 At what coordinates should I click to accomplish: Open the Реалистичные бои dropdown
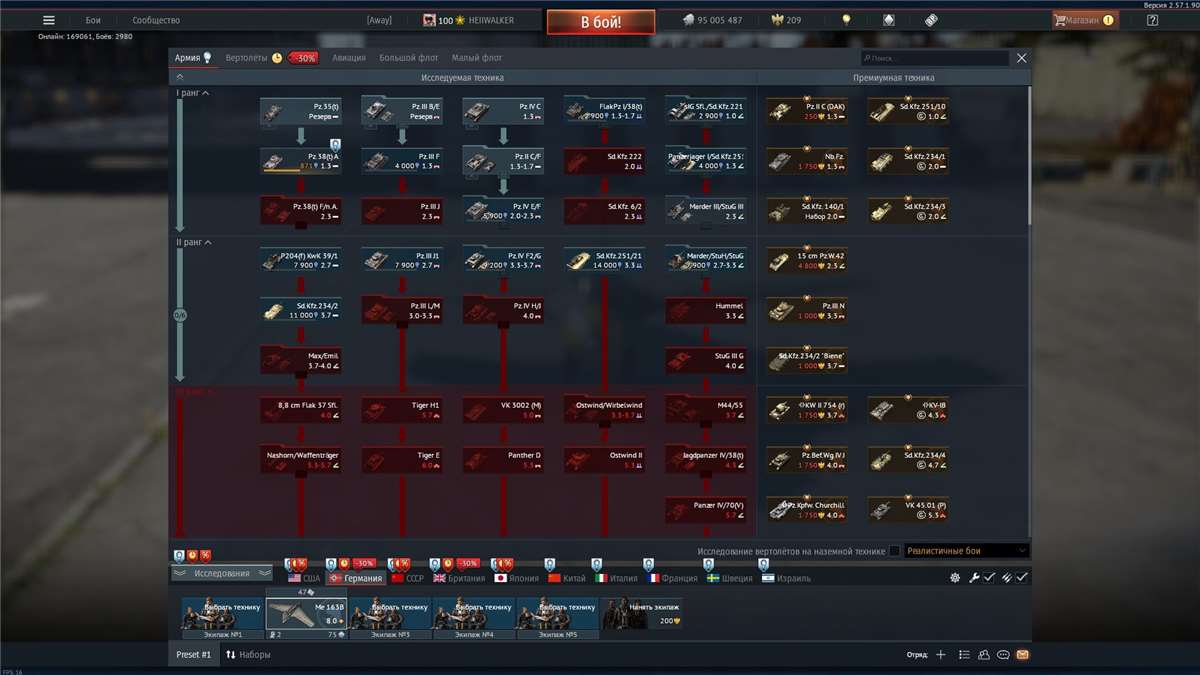[967, 551]
